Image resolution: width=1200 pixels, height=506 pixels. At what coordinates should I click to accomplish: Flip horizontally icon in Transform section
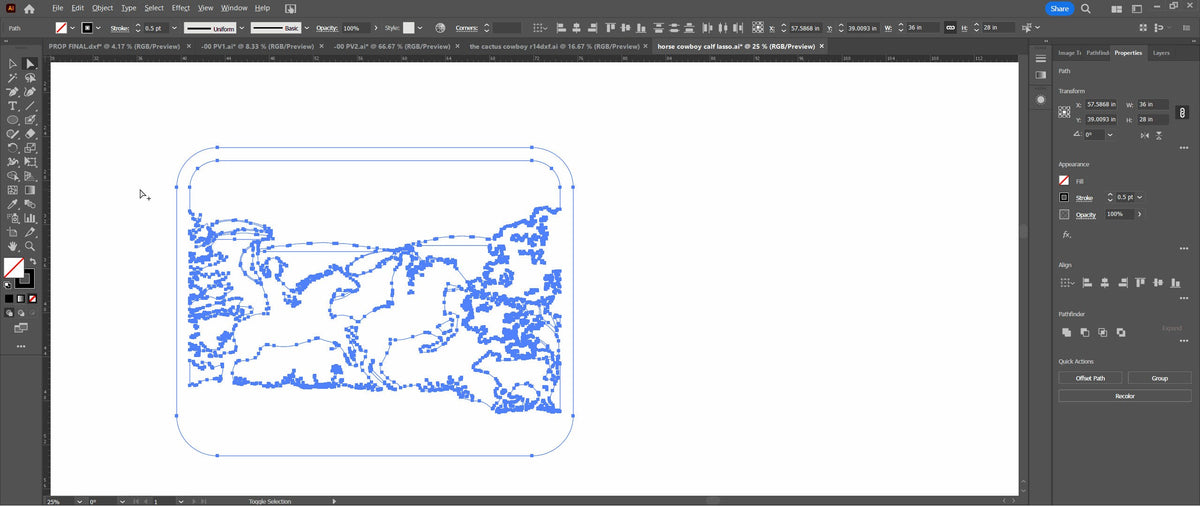coord(1145,135)
